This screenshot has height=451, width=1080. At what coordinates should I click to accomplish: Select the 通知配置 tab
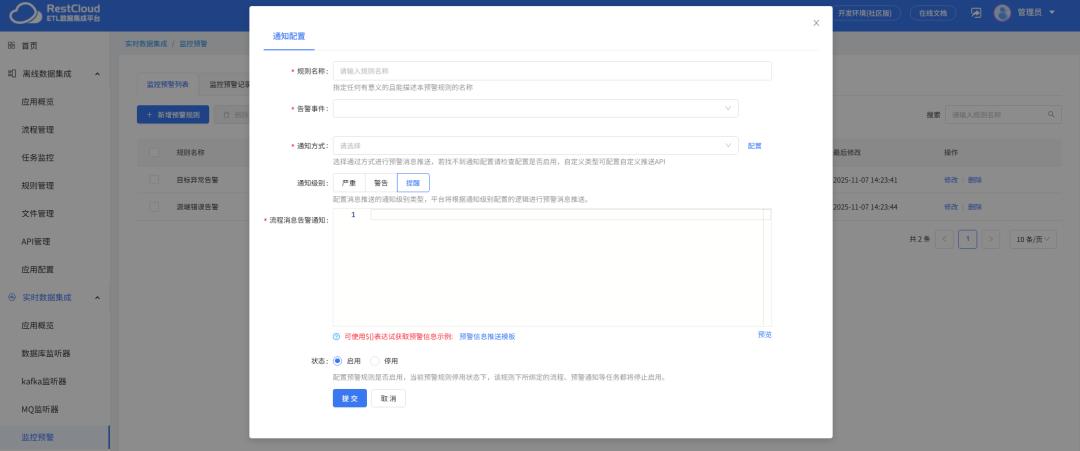(289, 36)
